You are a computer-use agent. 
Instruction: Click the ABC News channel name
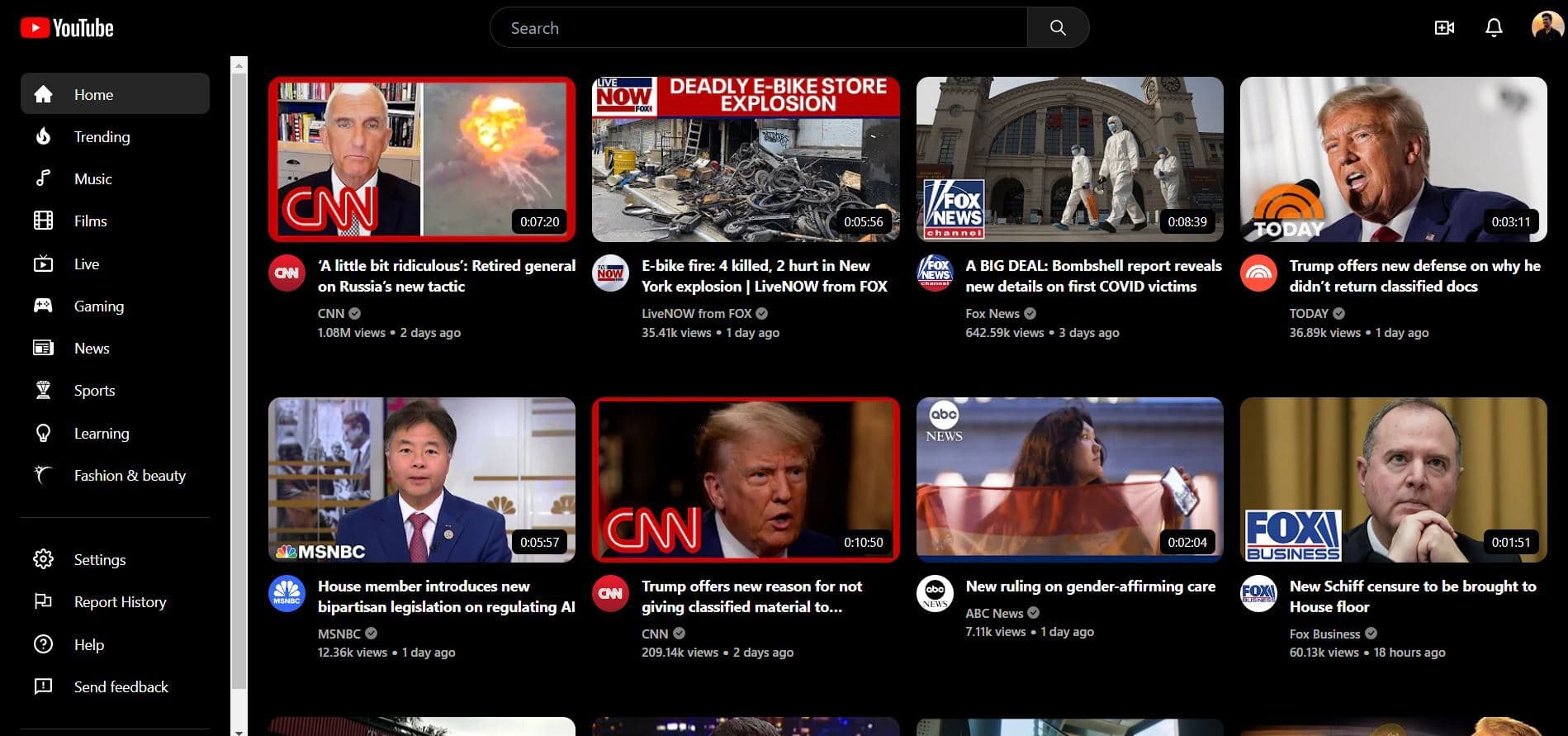[x=994, y=613]
